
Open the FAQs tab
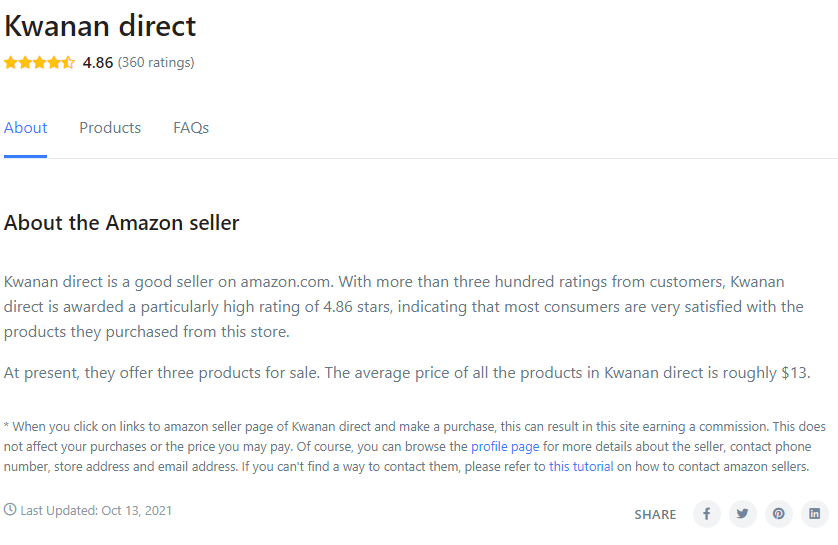click(x=191, y=128)
